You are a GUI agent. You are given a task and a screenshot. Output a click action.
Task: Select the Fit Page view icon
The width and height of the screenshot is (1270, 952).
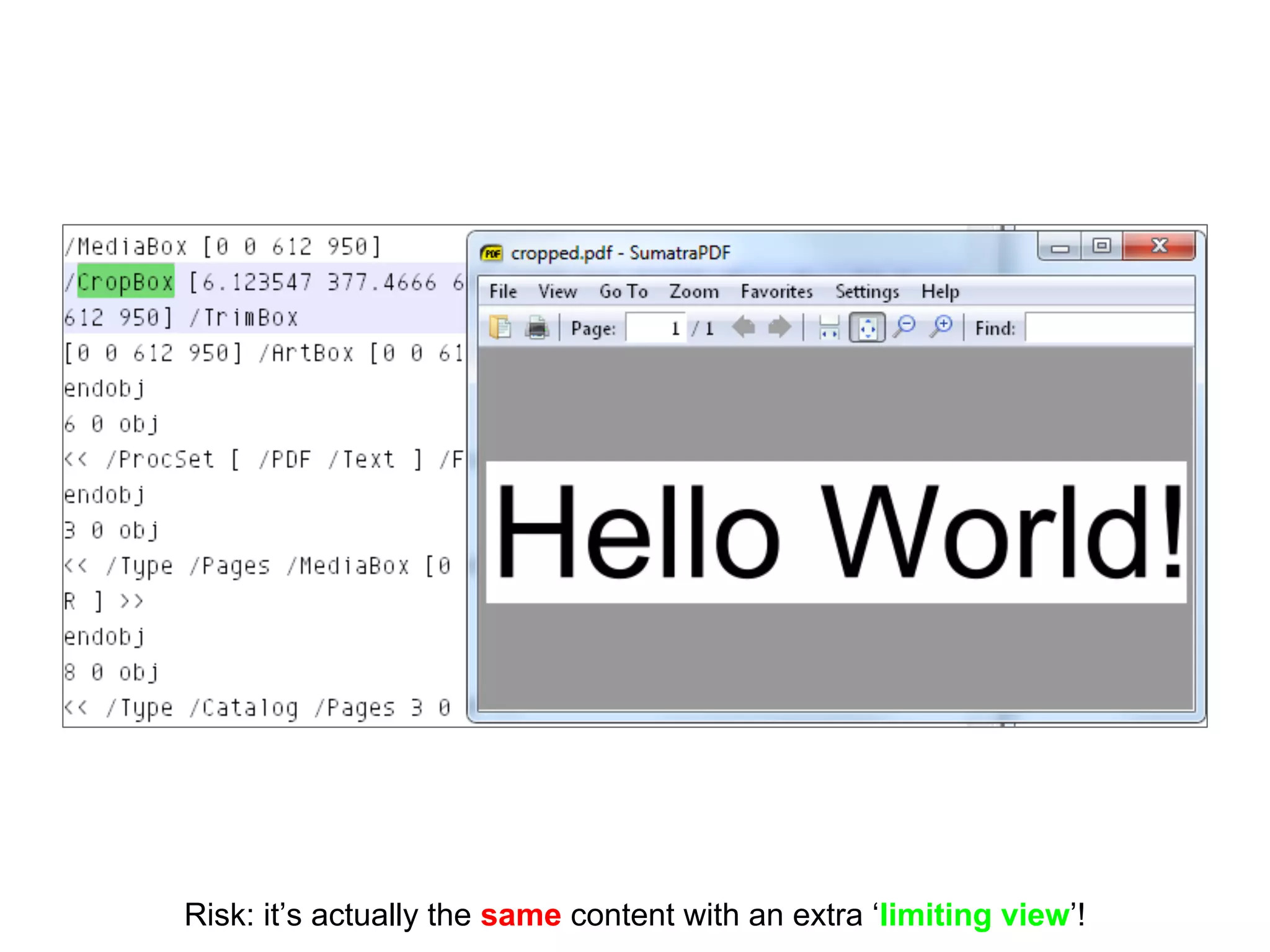pyautogui.click(x=867, y=327)
